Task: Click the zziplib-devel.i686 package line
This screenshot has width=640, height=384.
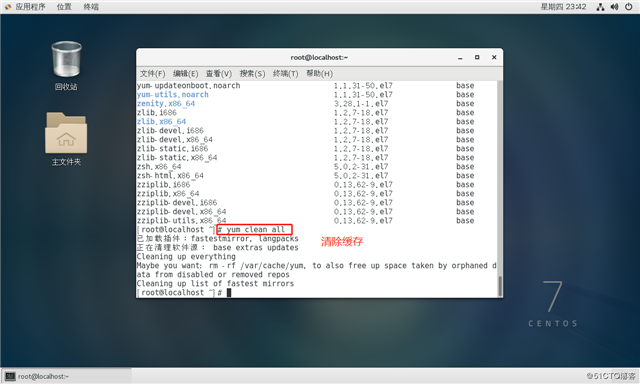Action: coord(177,202)
